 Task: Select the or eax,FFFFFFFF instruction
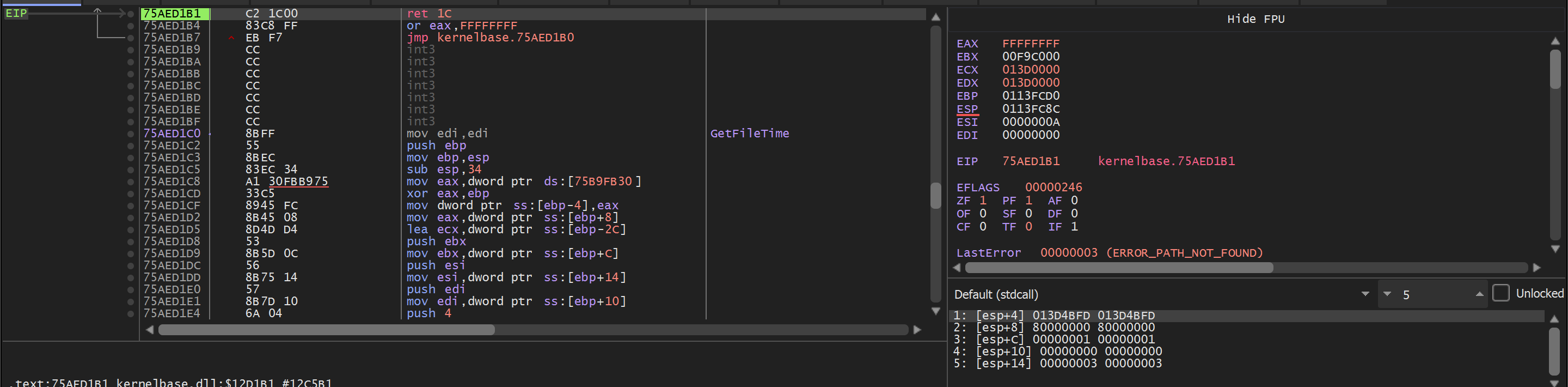(x=462, y=26)
